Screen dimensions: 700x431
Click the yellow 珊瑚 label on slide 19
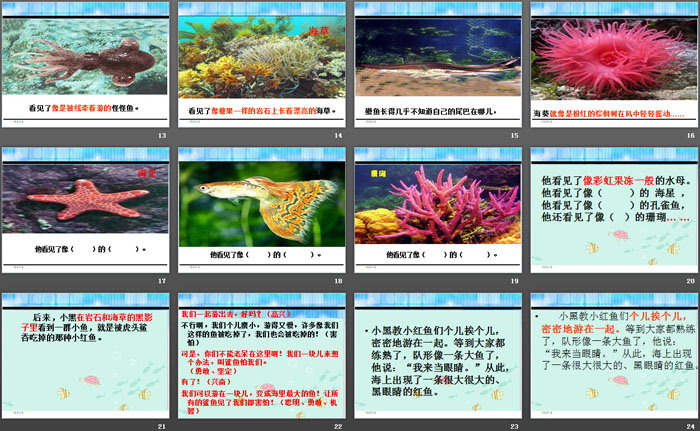coord(378,173)
